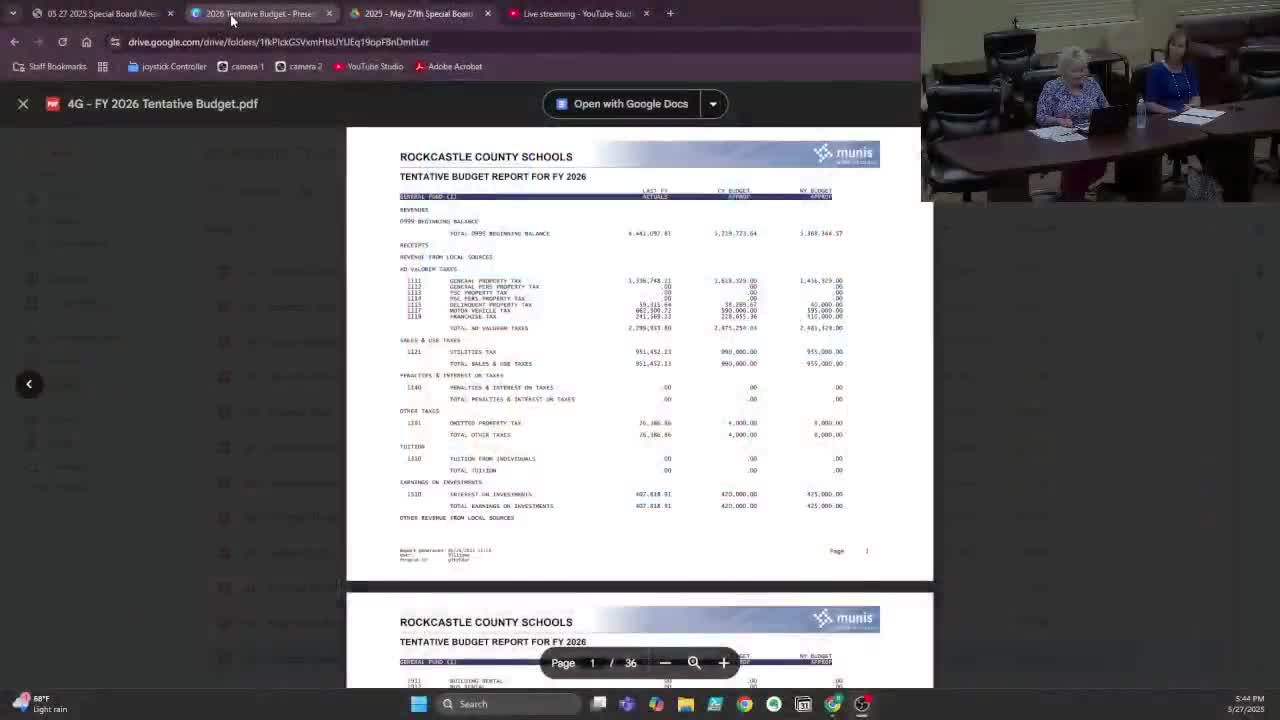Reload the current page
The width and height of the screenshot is (1280, 720).
[x=62, y=42]
